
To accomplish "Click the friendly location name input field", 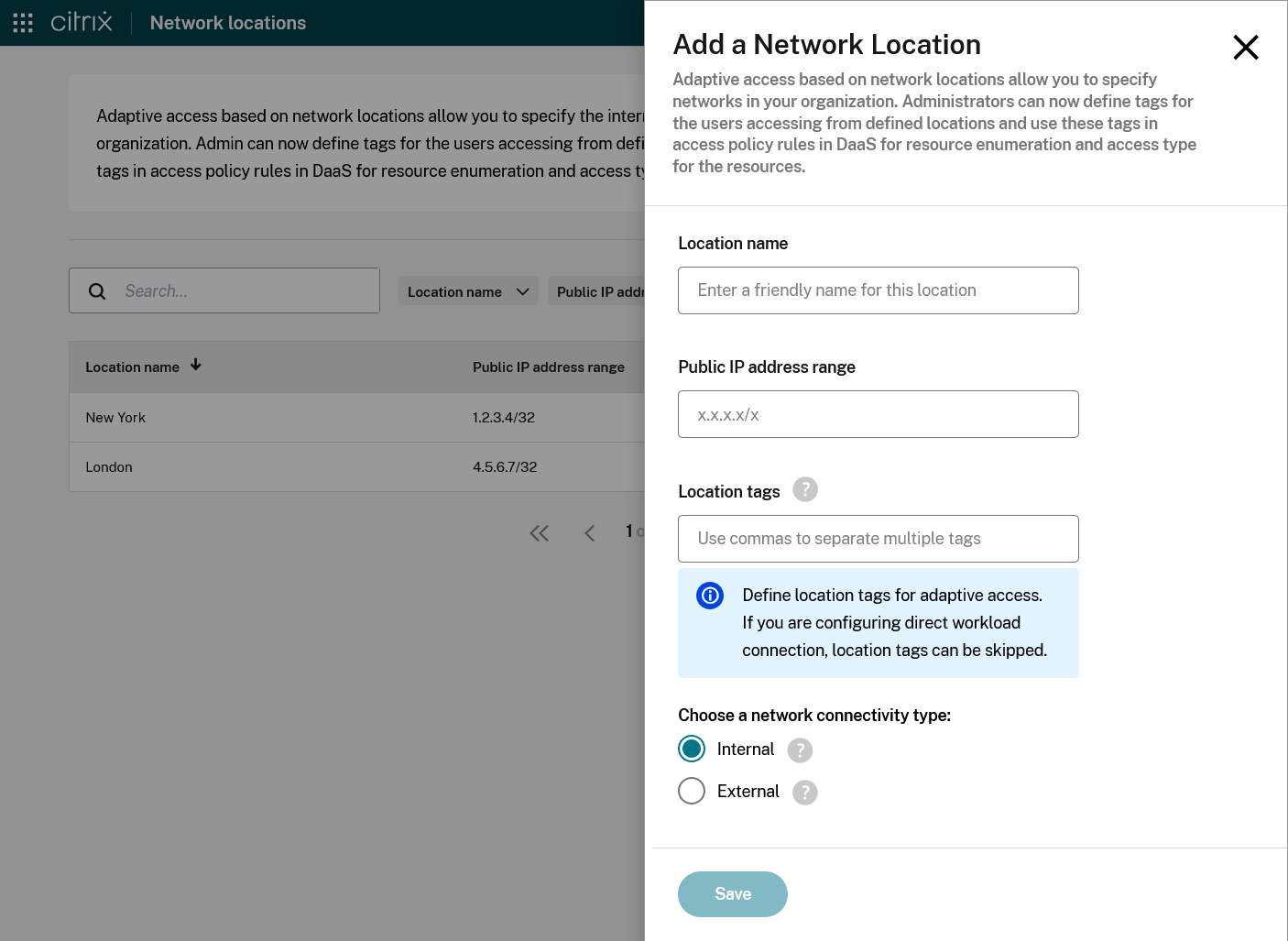I will click(x=878, y=290).
